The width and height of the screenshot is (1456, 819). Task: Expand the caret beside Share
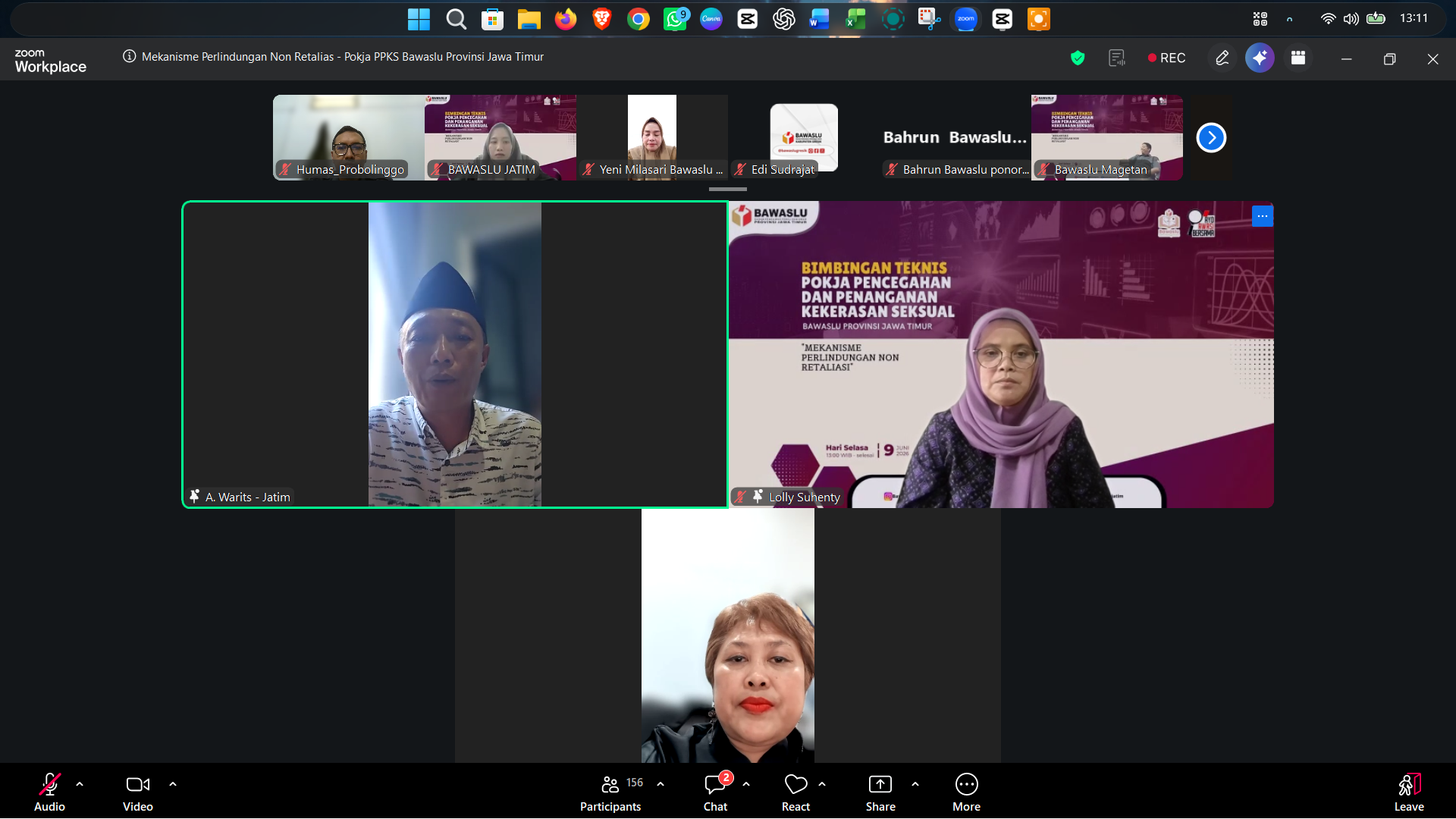915,784
